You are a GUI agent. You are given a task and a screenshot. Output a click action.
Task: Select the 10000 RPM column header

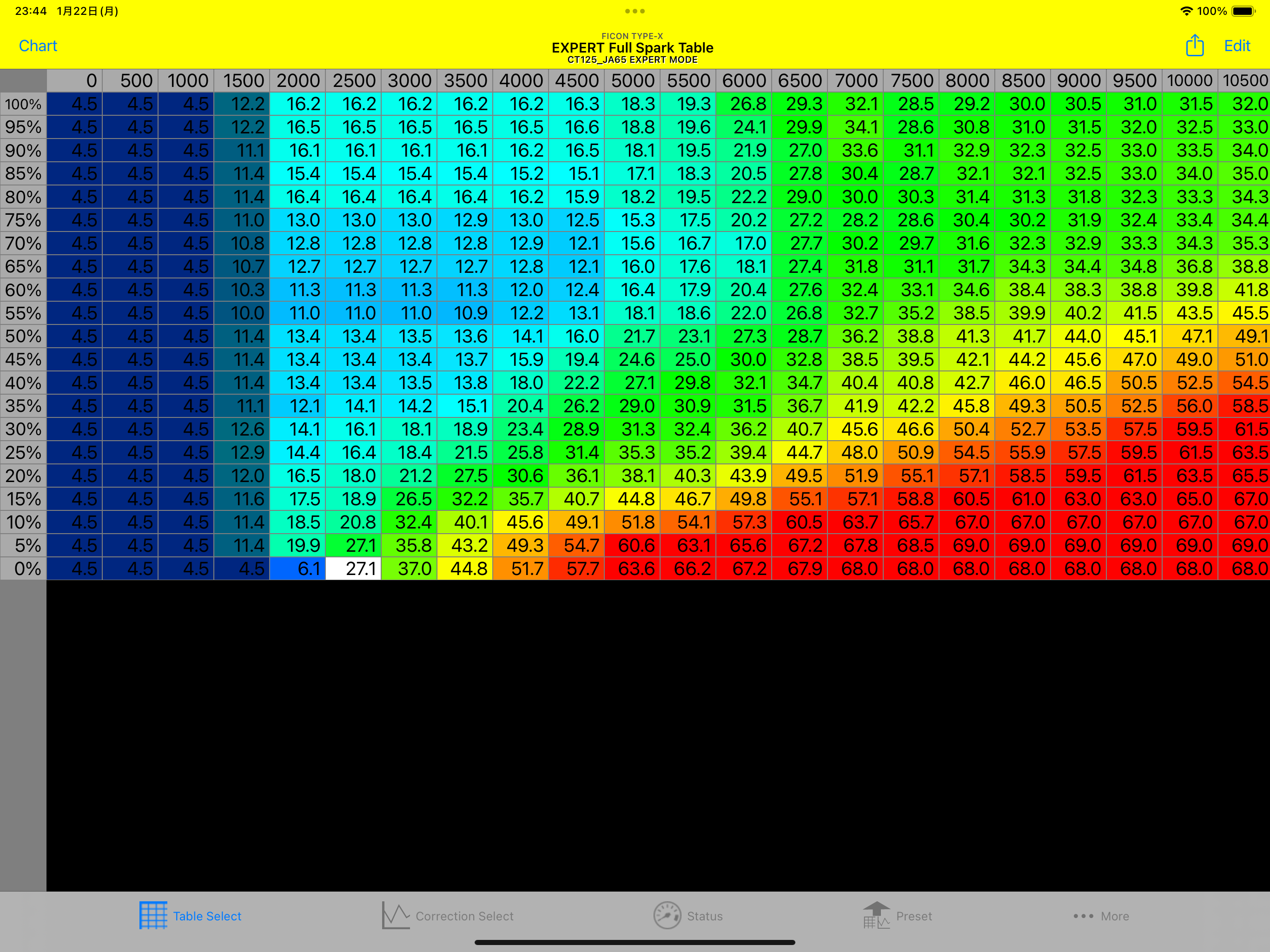coord(1191,80)
